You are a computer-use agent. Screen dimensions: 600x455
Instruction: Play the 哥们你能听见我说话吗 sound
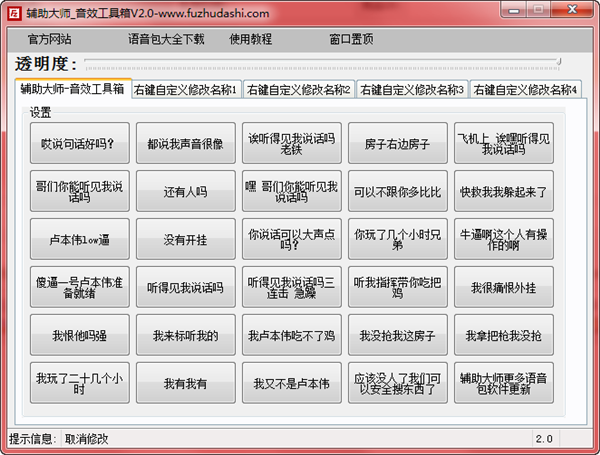[80, 191]
